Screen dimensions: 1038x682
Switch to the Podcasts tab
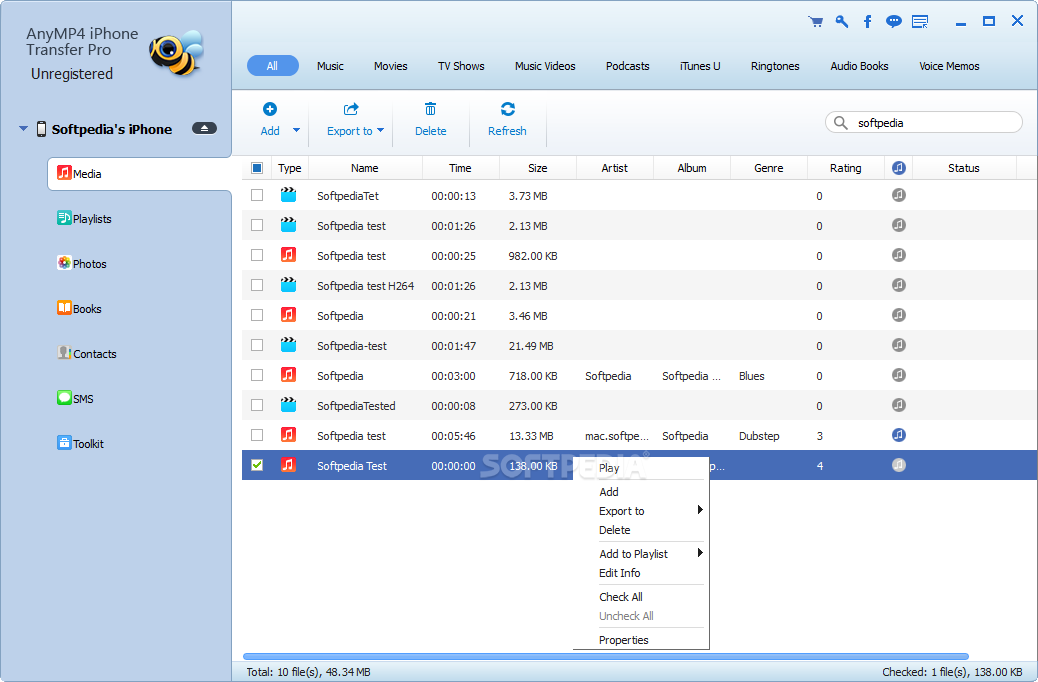pyautogui.click(x=627, y=66)
